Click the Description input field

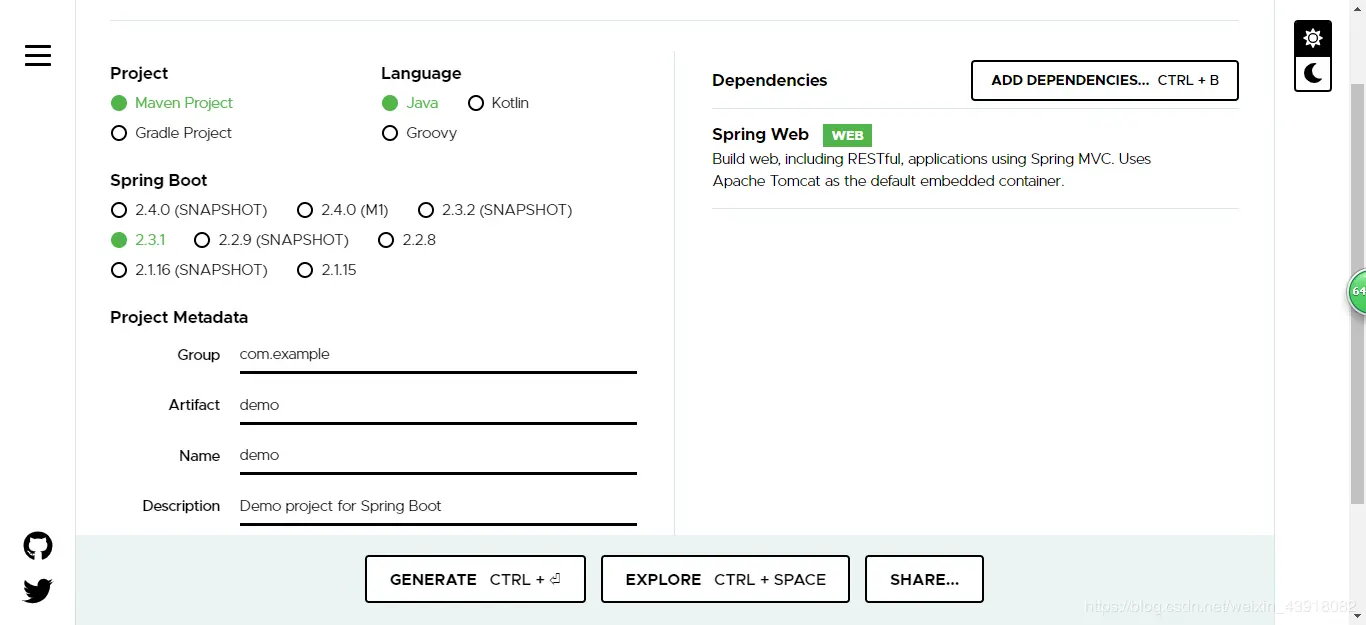coord(437,506)
